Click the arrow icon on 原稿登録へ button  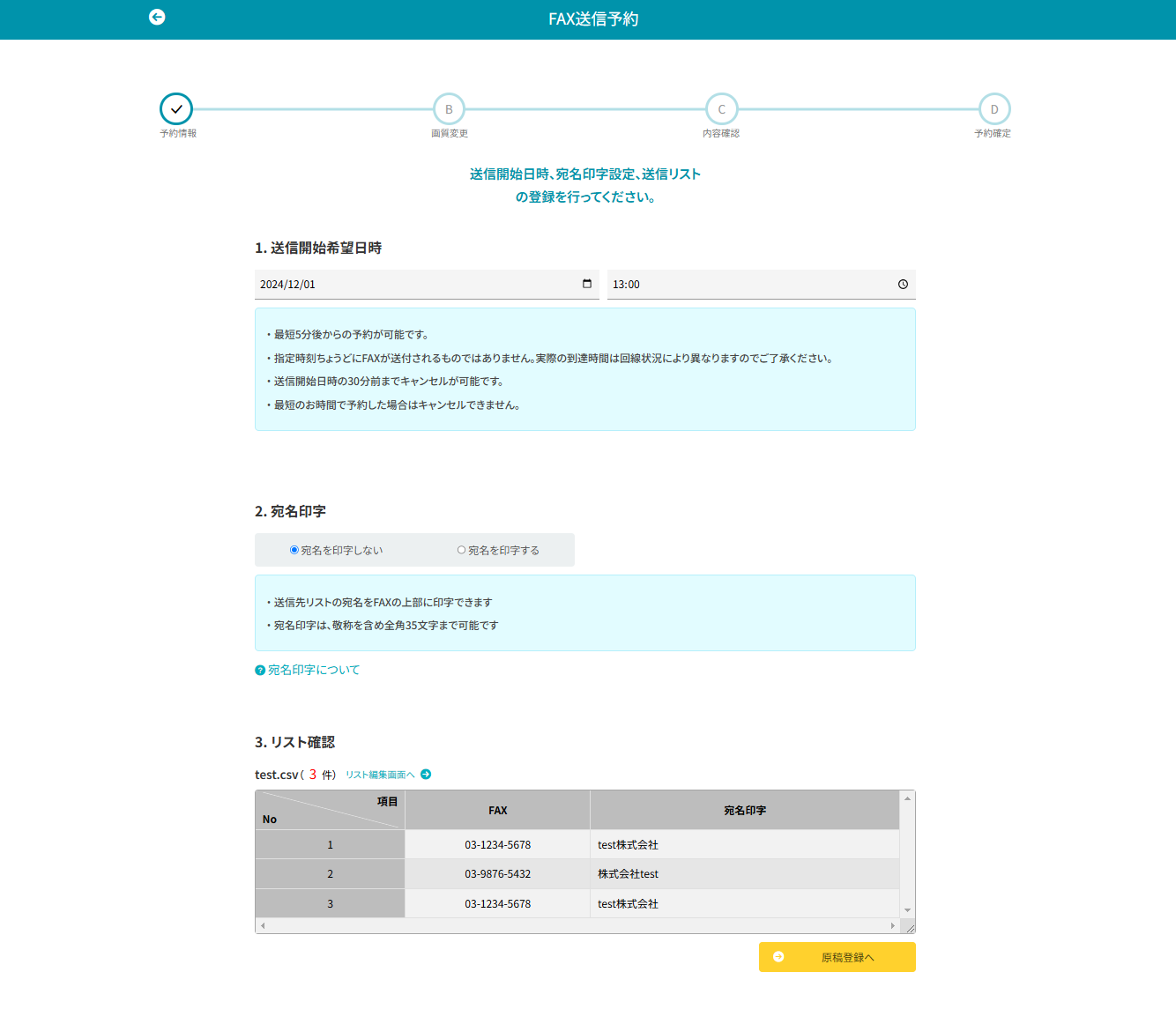coord(778,957)
